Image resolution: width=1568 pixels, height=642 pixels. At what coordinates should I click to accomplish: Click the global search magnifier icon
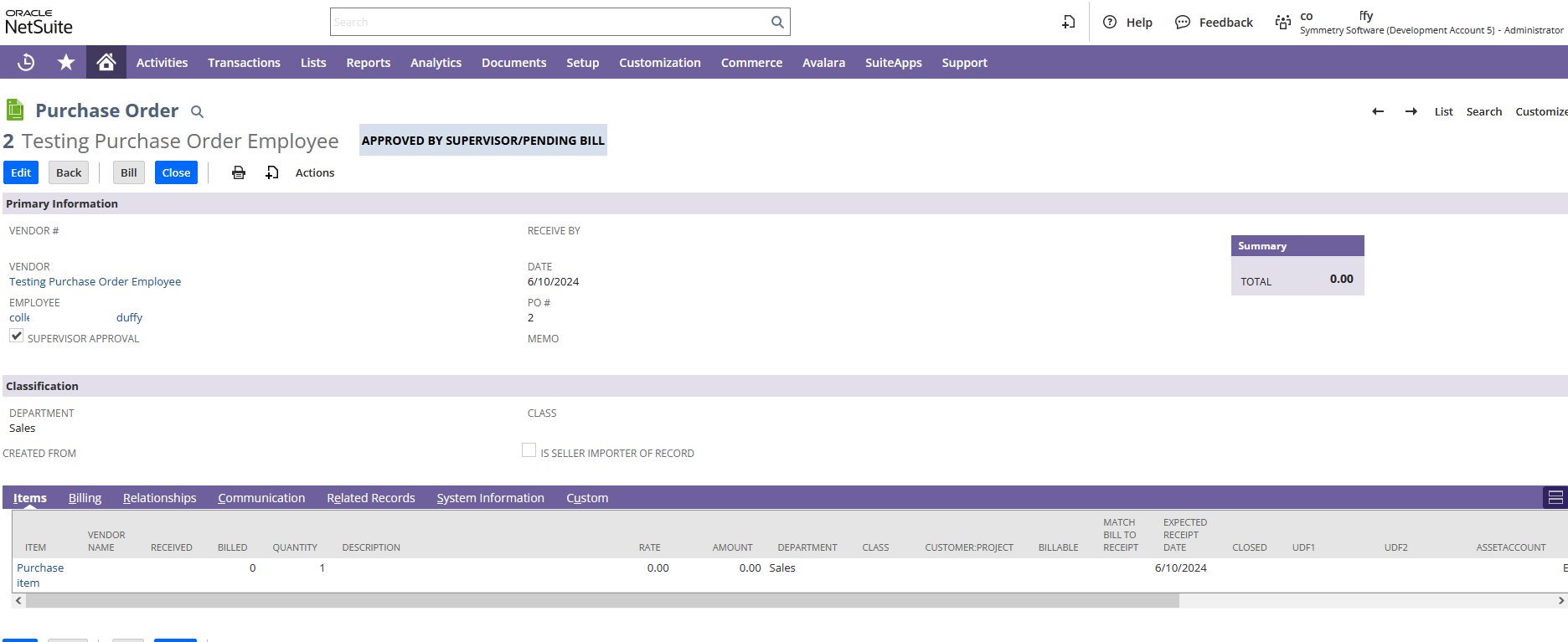tap(777, 22)
